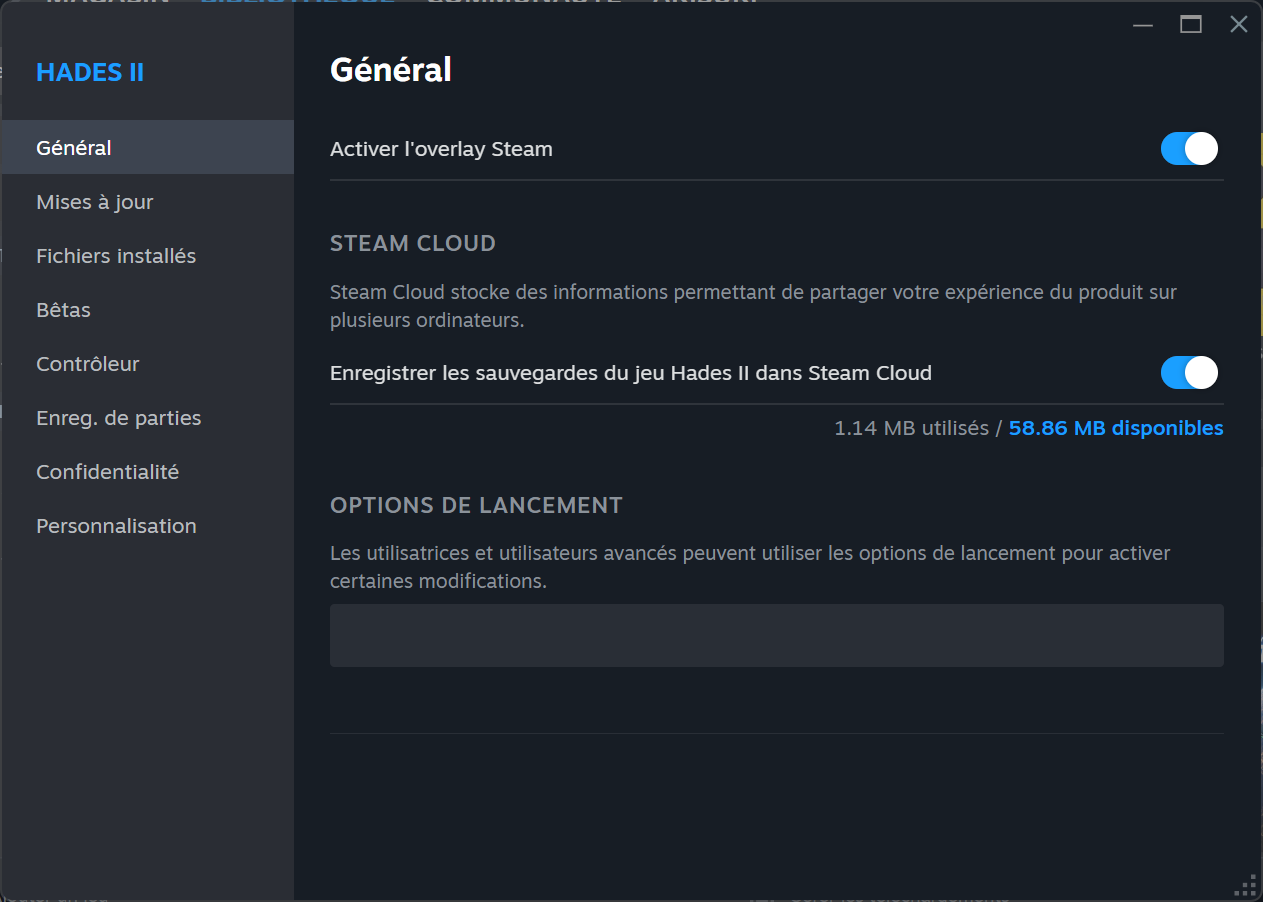Minimize the properties window

pyautogui.click(x=1143, y=25)
